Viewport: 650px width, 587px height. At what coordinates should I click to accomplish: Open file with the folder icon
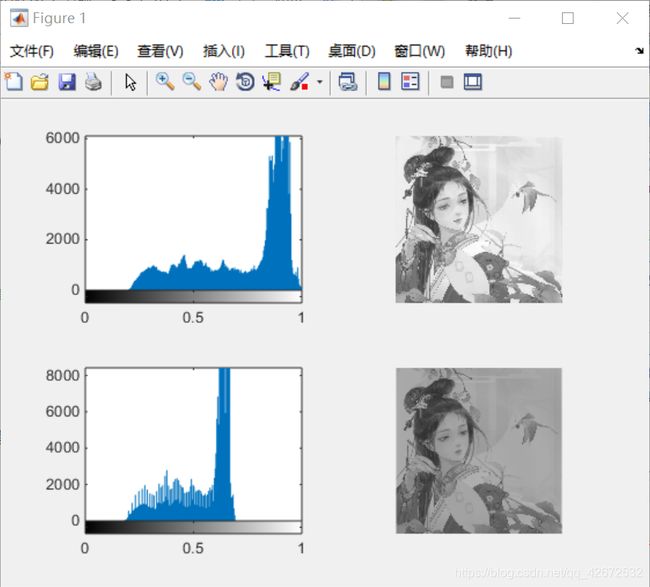(40, 82)
